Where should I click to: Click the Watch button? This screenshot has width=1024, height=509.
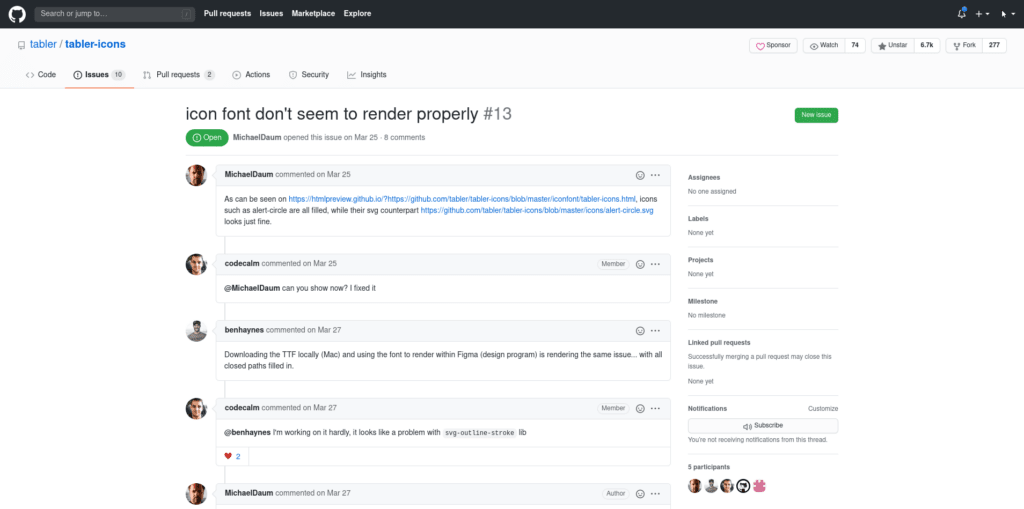click(x=824, y=46)
